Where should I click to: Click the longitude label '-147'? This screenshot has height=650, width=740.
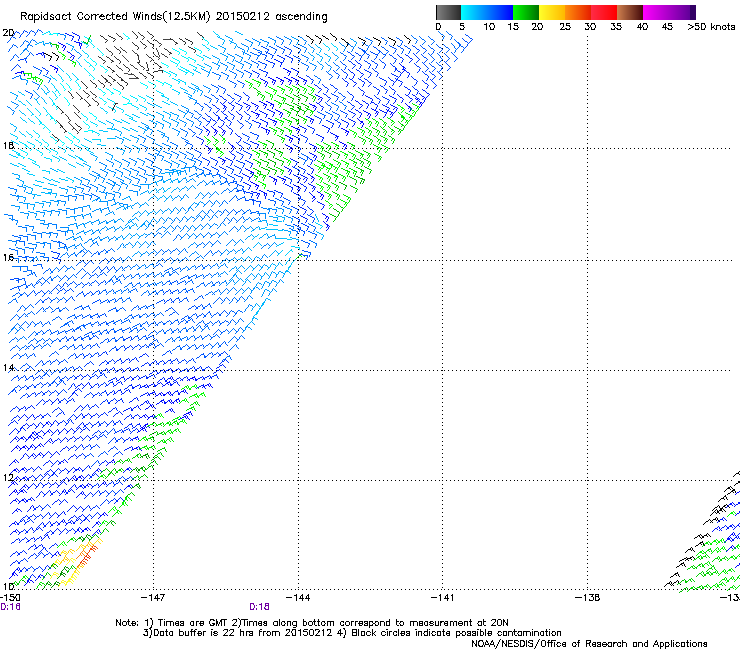[x=153, y=598]
